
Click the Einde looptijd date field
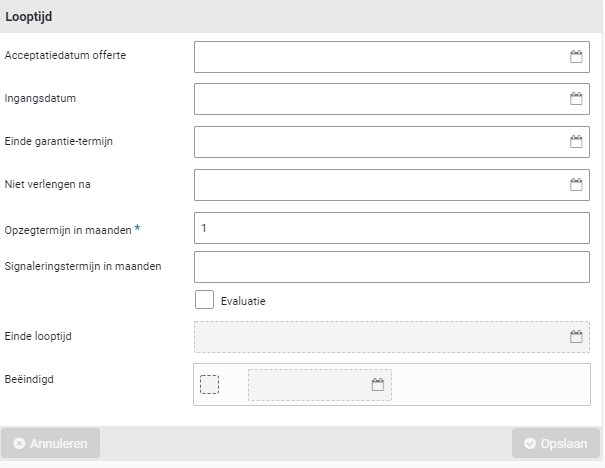pyautogui.click(x=380, y=337)
